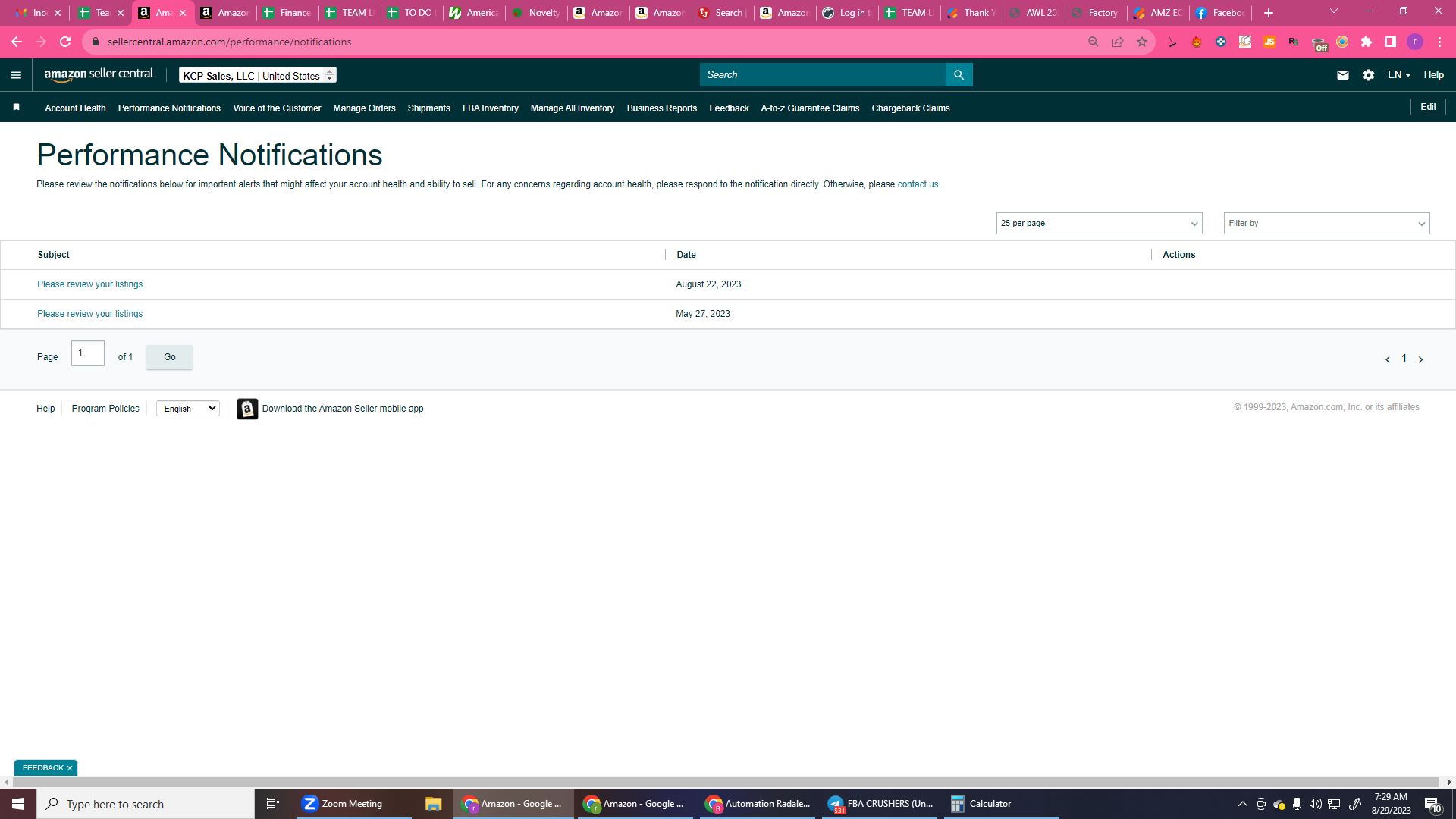Open the Filter by dropdown
The image size is (1456, 819).
[1326, 224]
